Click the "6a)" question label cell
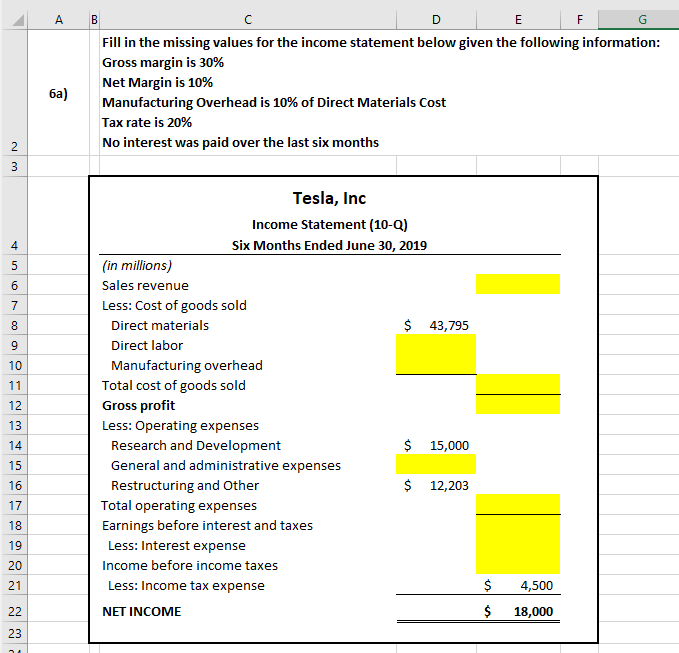The height and width of the screenshot is (653, 679). click(x=58, y=93)
